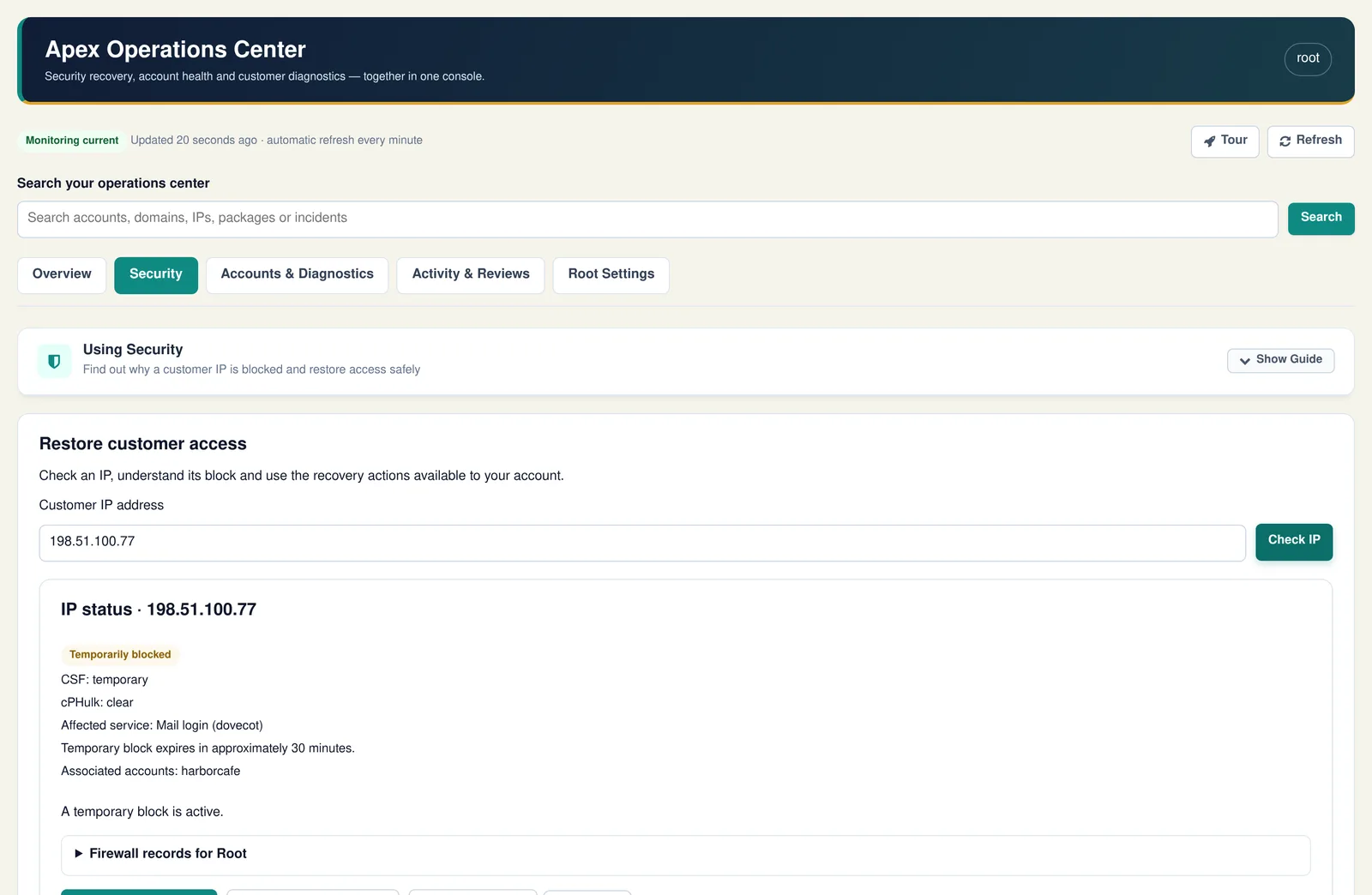Click the Temporarily blocked status badge

pyautogui.click(x=120, y=655)
